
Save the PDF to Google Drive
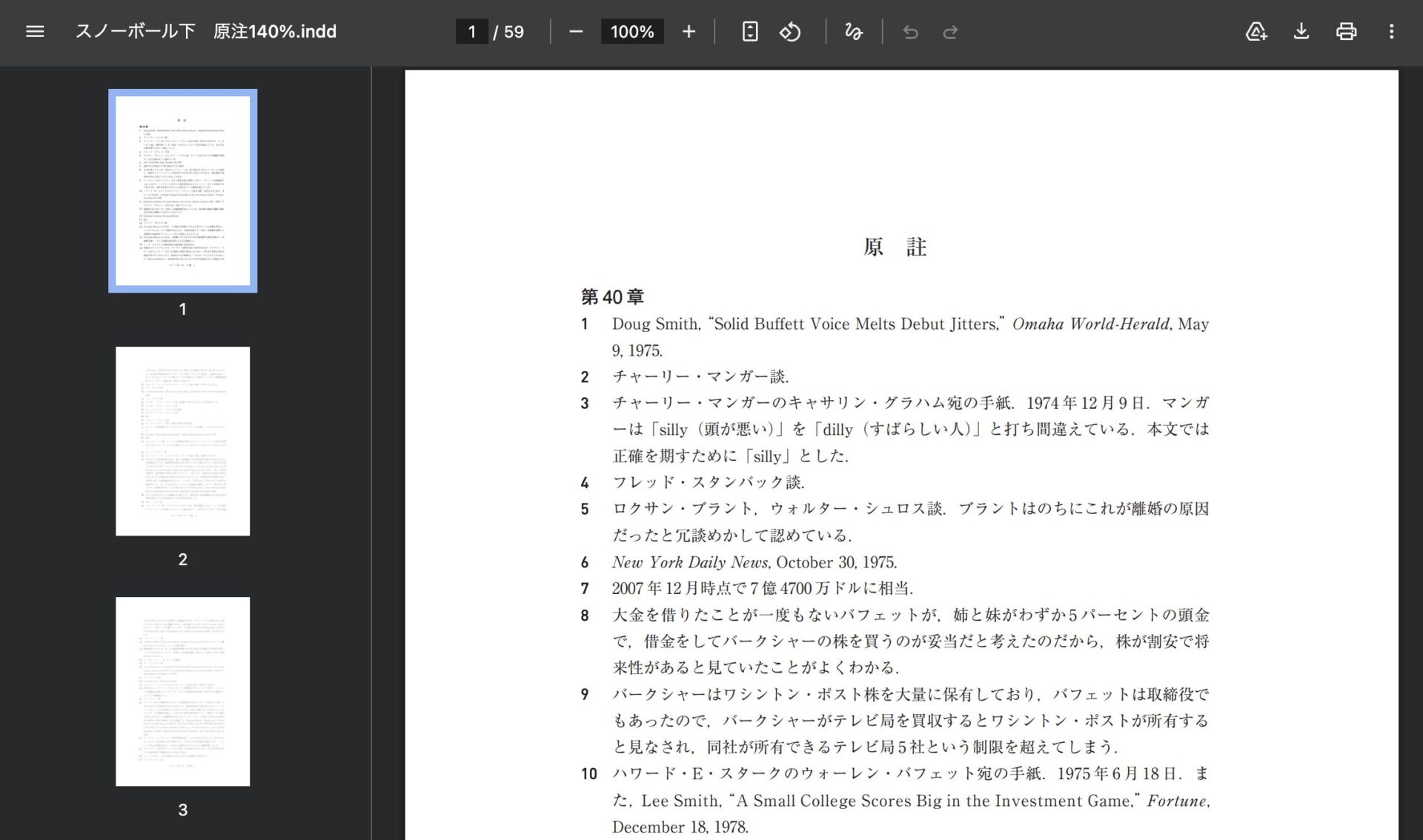tap(1256, 32)
